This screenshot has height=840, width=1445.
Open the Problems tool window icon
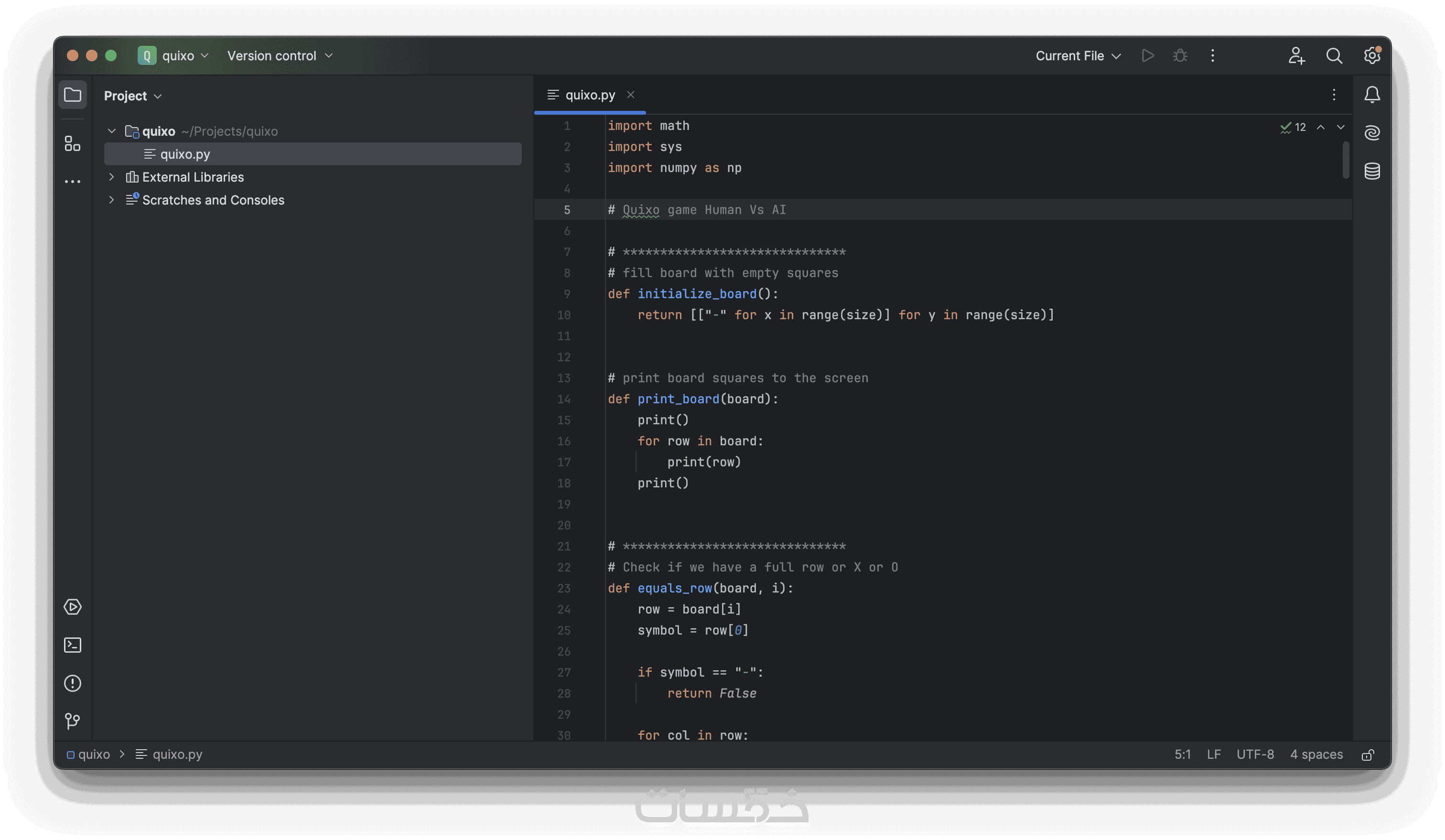coord(72,683)
